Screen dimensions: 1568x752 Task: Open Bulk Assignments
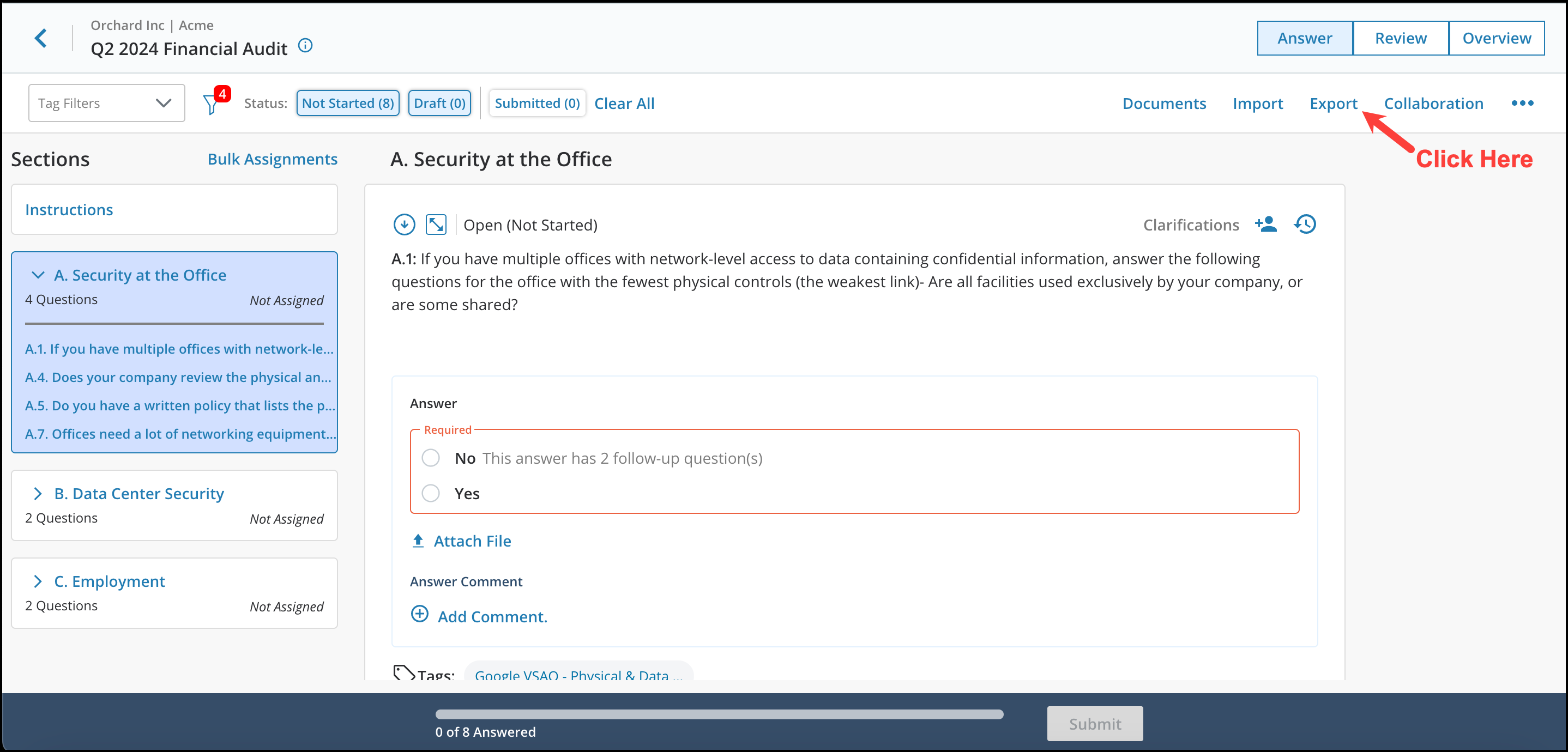click(273, 159)
